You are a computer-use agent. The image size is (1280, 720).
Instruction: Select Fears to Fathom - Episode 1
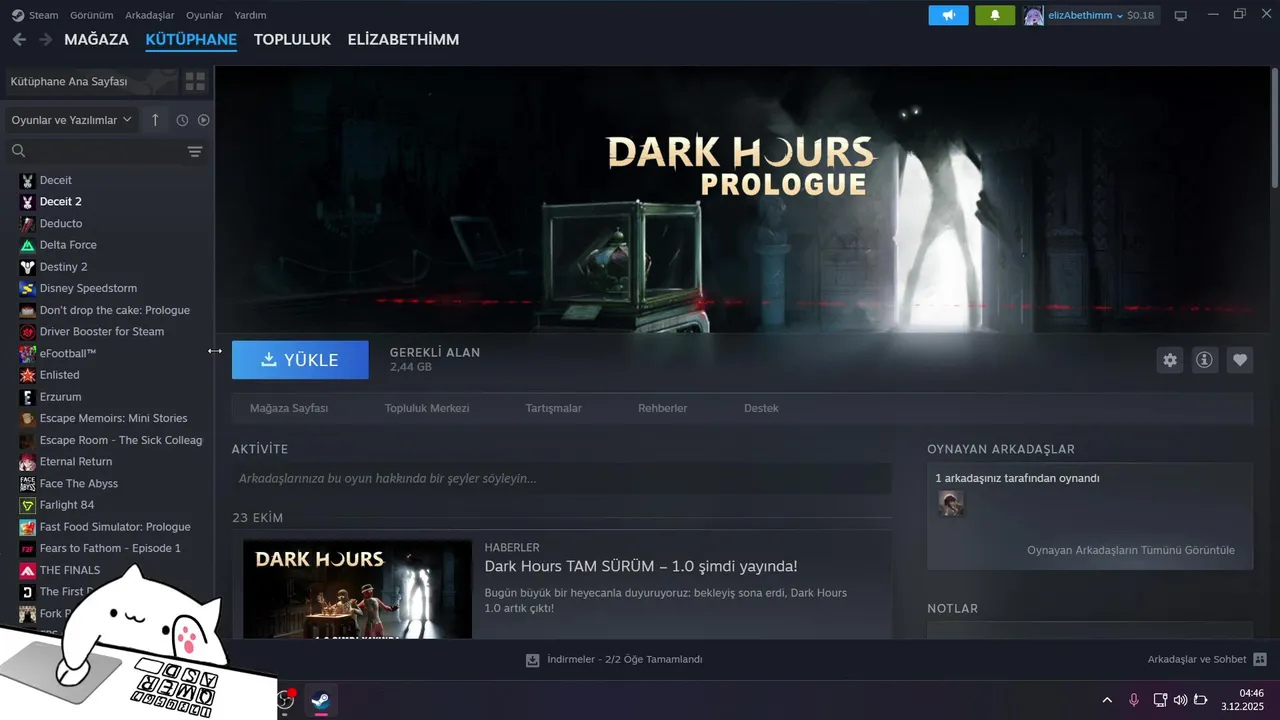pos(110,549)
